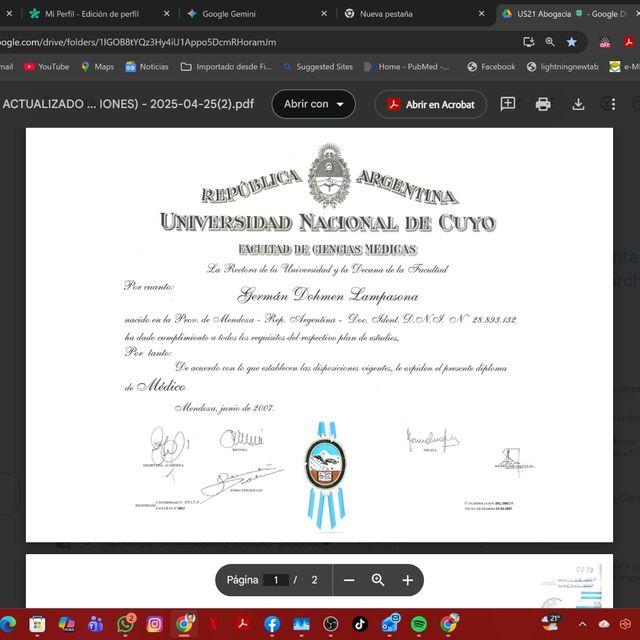Close the Nueva pestaña tab
The image size is (640, 640).
click(482, 14)
